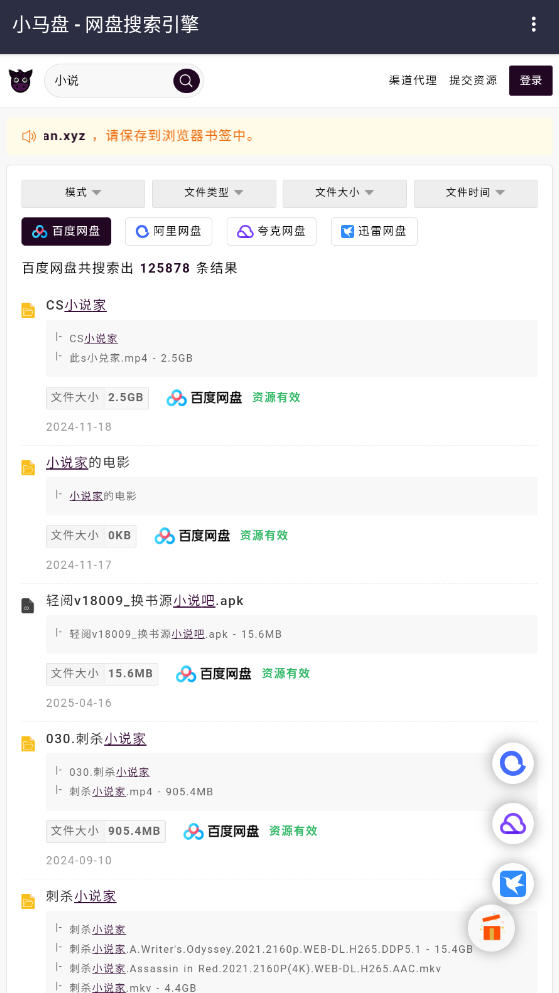559x993 pixels.
Task: Open the 文件大小 filter dropdown
Action: click(x=344, y=193)
